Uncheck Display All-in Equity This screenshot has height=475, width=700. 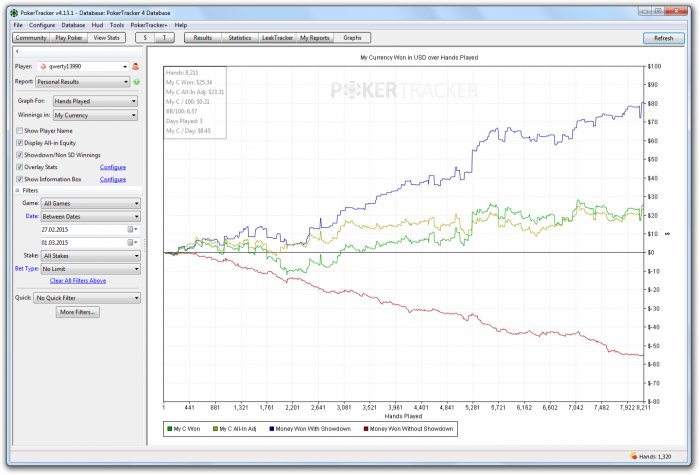(19, 143)
